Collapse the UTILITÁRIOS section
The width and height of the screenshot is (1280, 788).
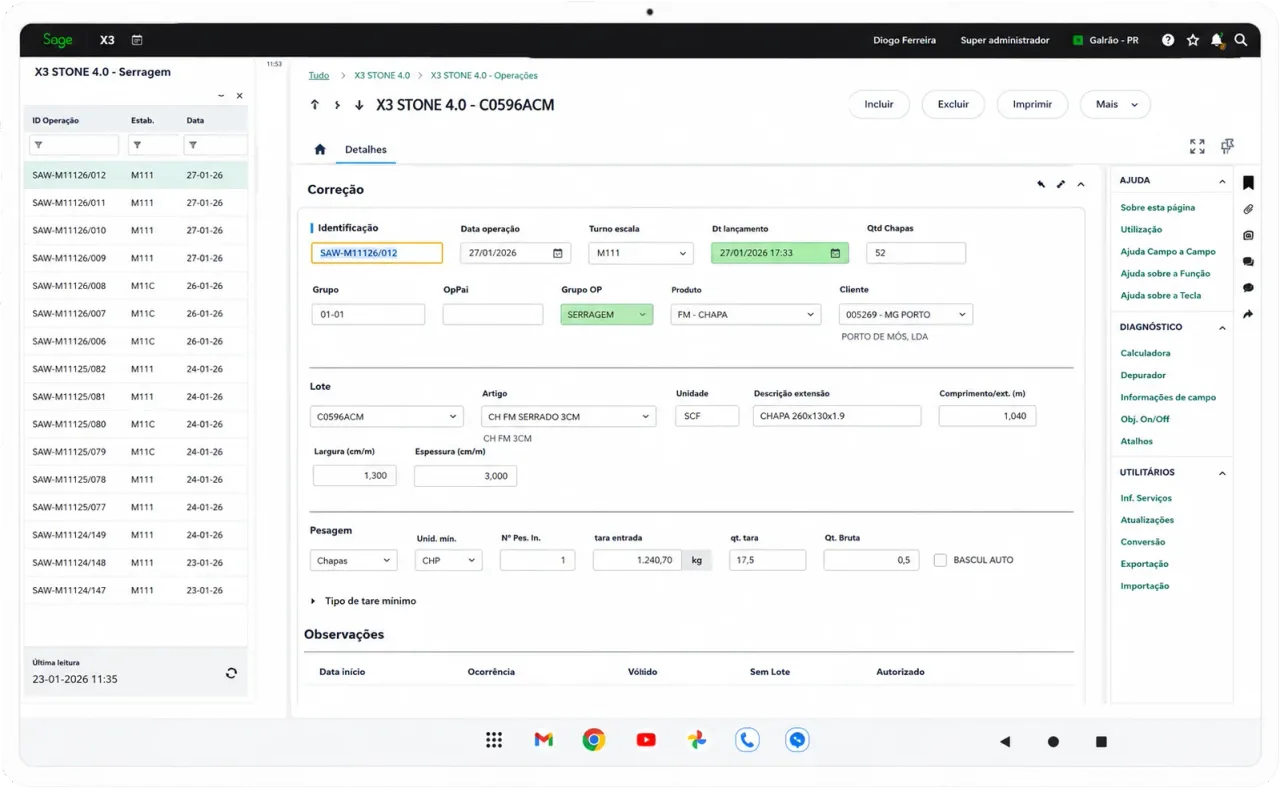[1222, 473]
